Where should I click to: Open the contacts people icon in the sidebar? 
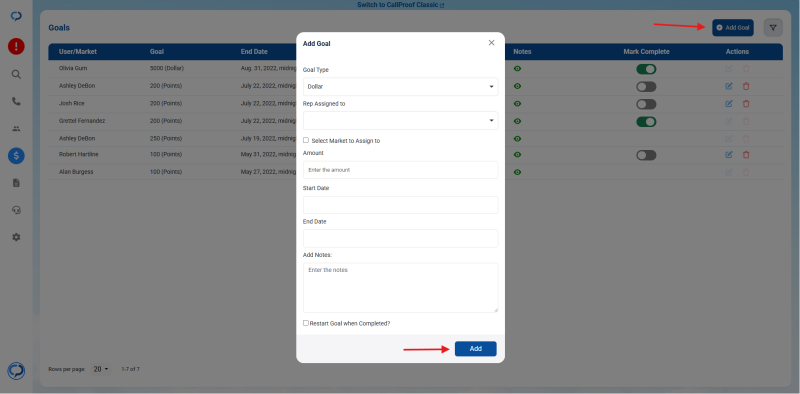click(16, 129)
